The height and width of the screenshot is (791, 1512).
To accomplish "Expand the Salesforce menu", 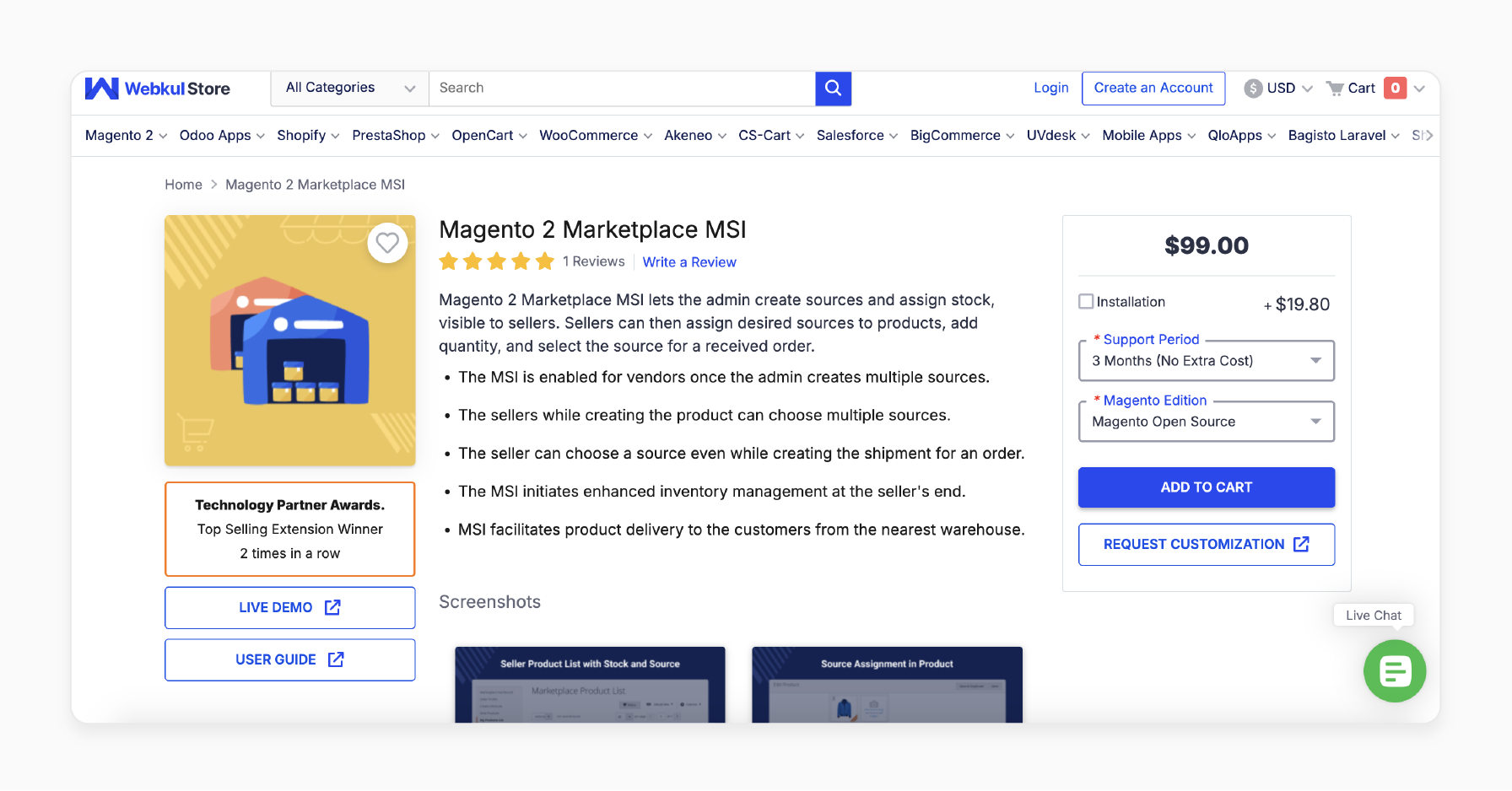I will click(x=857, y=136).
